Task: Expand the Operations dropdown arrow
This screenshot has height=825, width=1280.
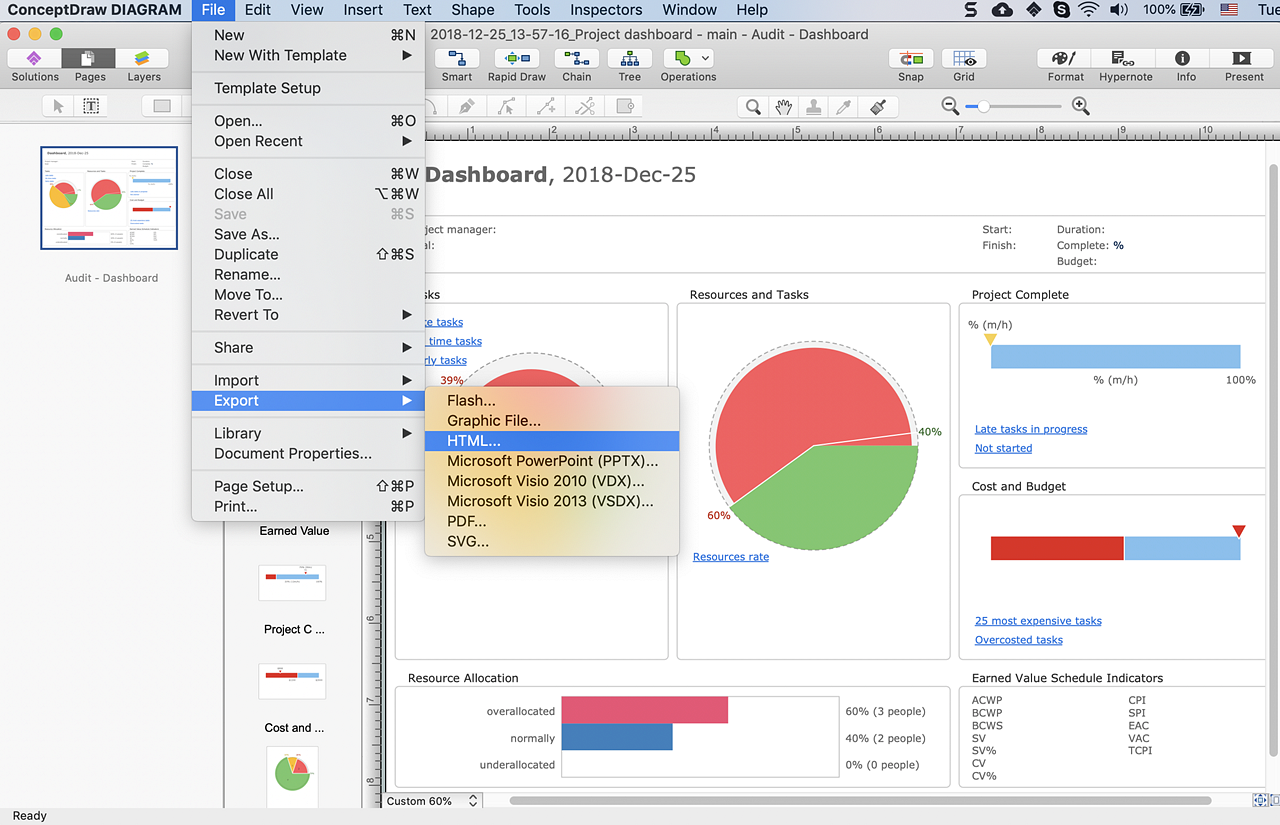Action: click(706, 58)
